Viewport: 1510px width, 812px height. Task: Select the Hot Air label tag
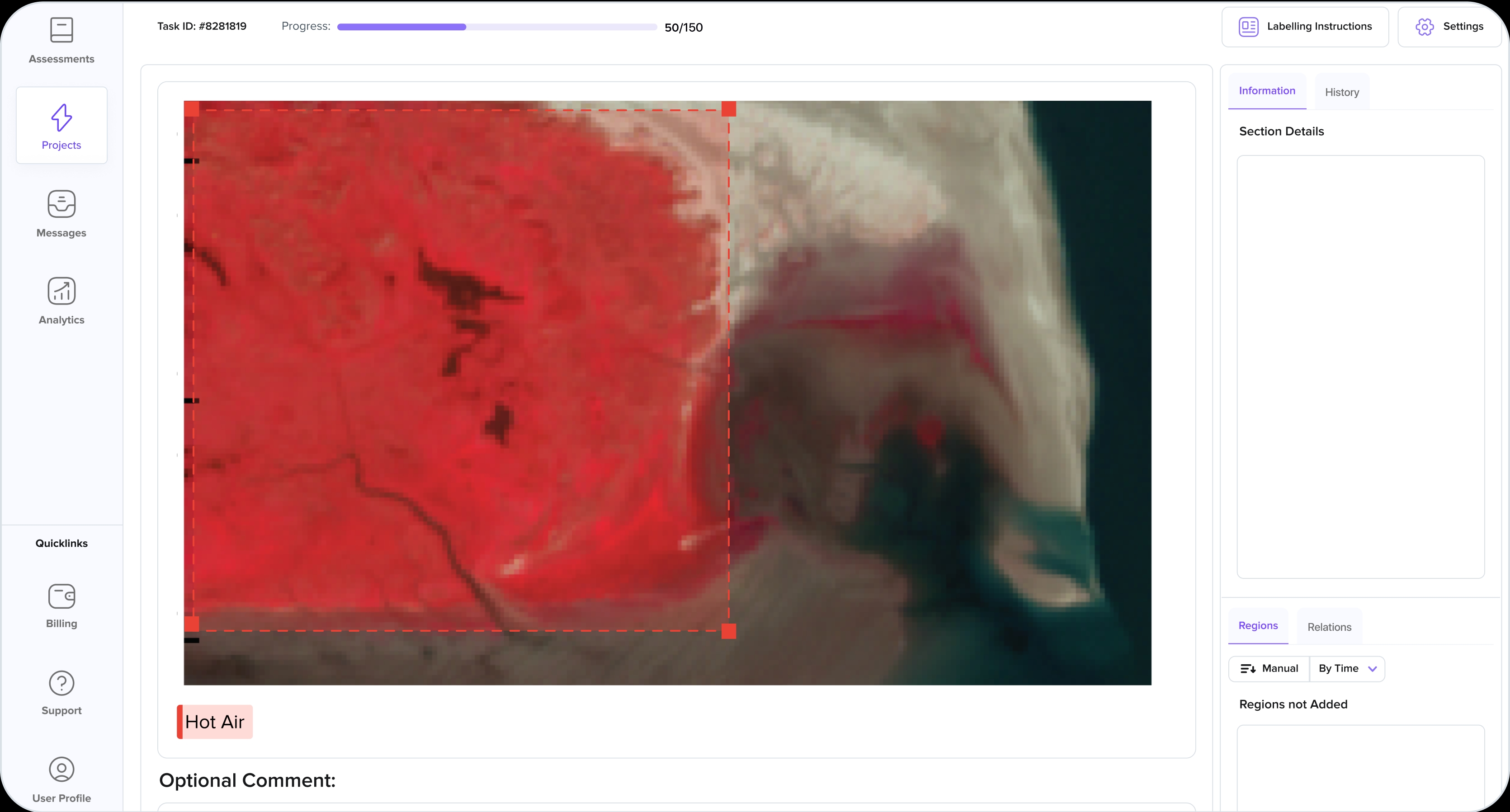(215, 722)
